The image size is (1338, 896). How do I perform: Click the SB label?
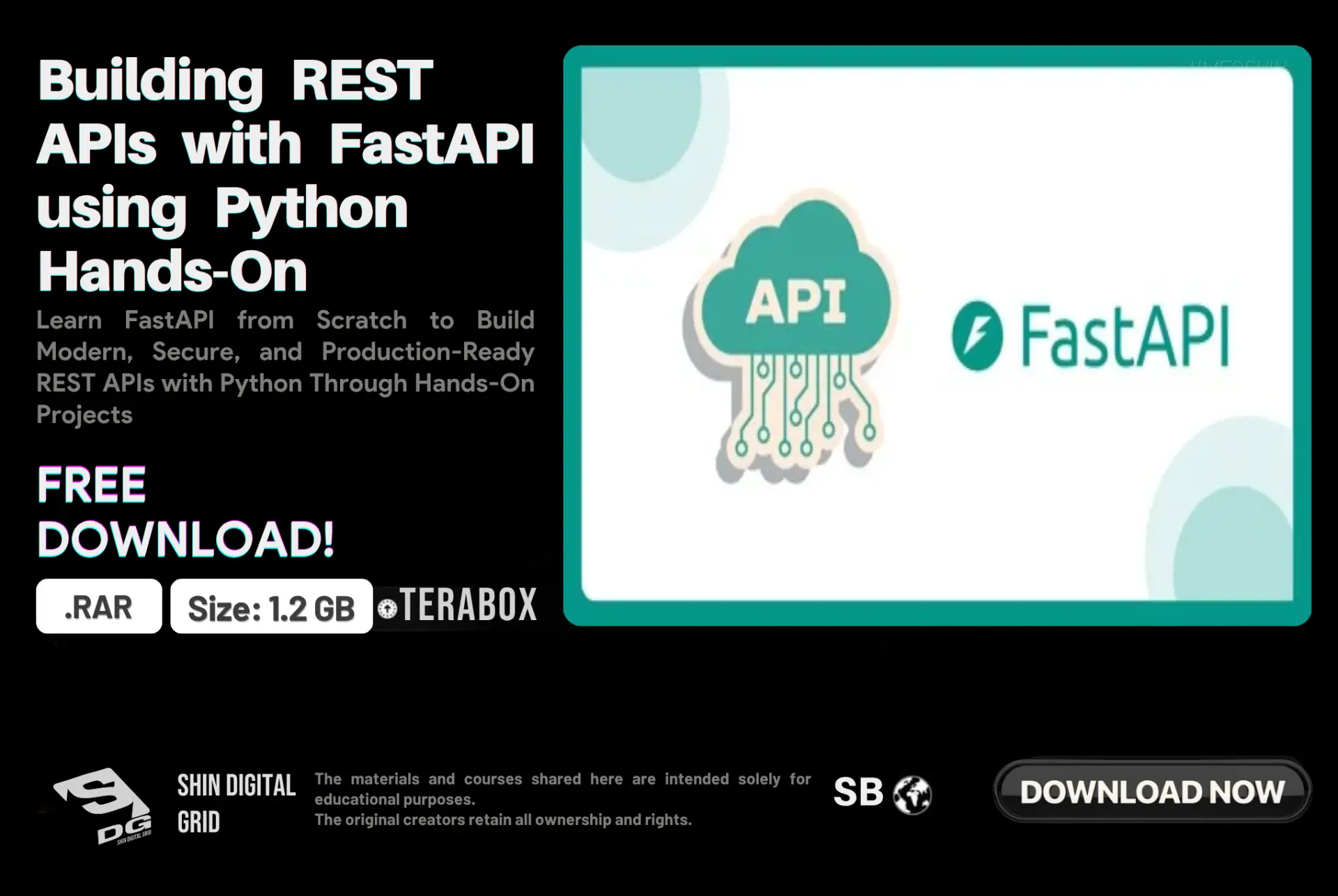(x=858, y=792)
